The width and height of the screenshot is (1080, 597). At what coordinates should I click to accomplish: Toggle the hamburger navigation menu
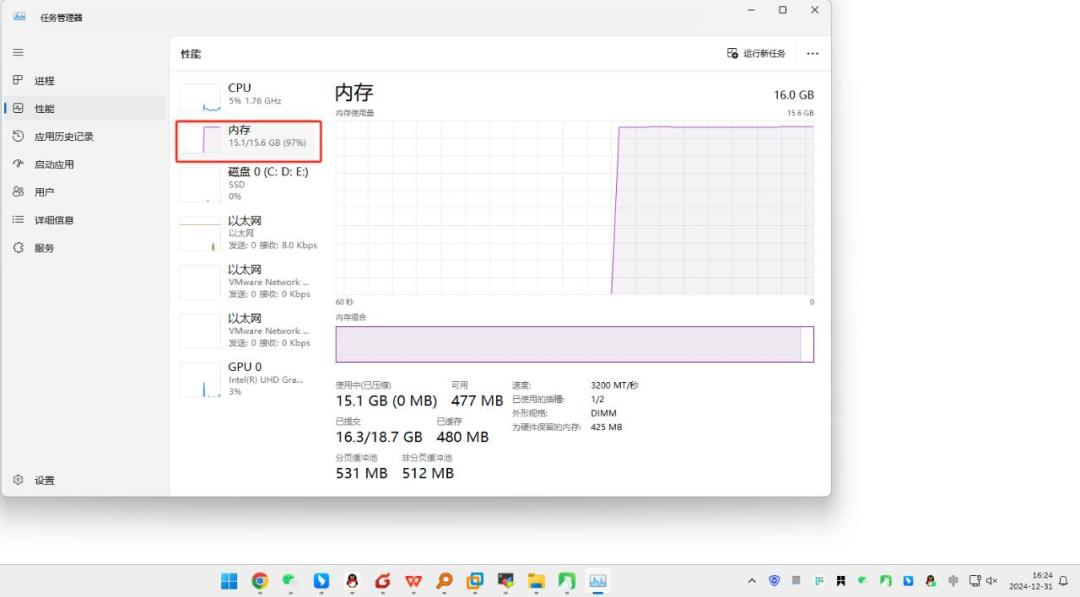[x=18, y=52]
